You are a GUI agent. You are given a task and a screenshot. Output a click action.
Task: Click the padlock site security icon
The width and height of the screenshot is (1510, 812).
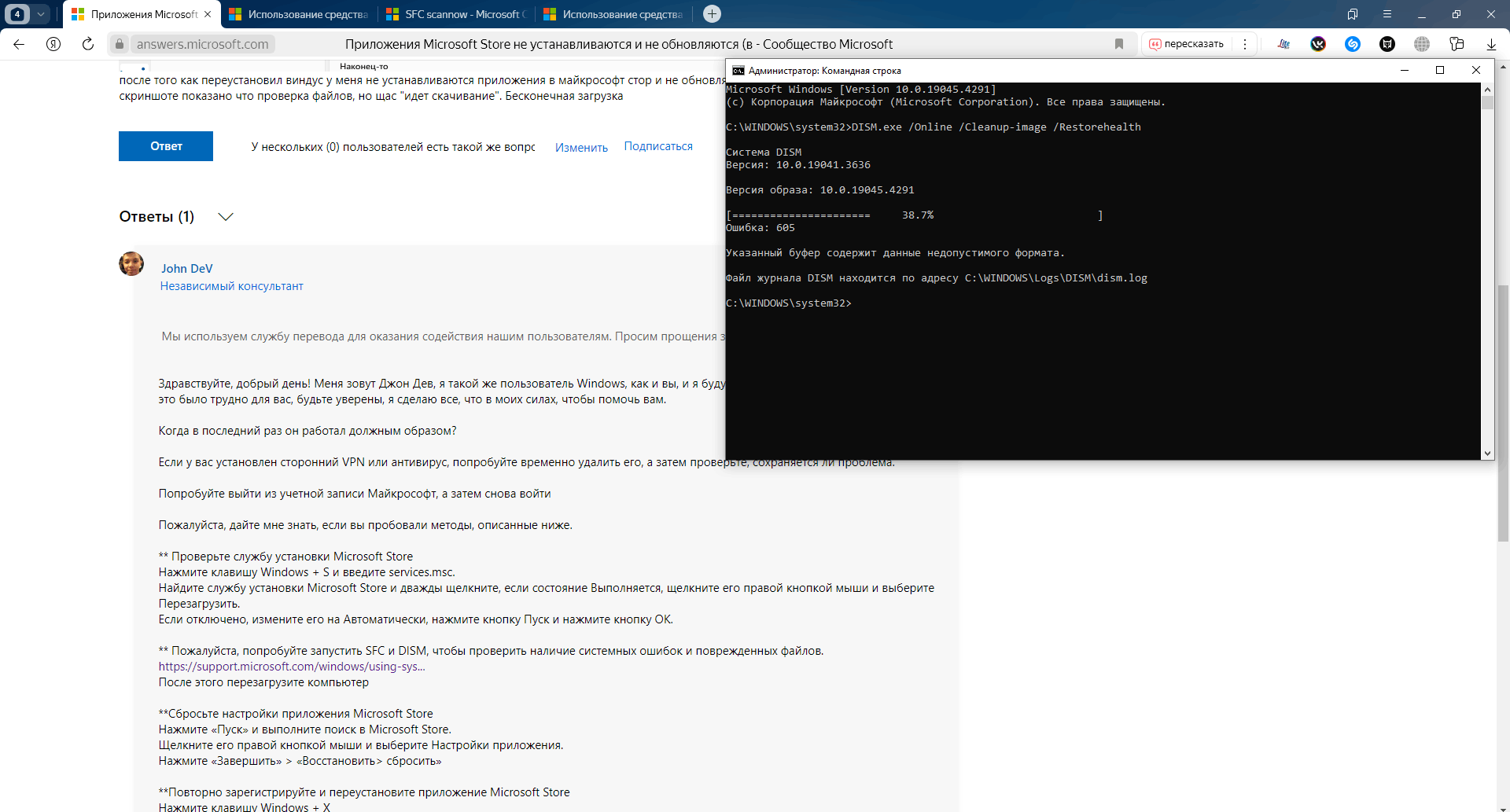click(x=120, y=44)
